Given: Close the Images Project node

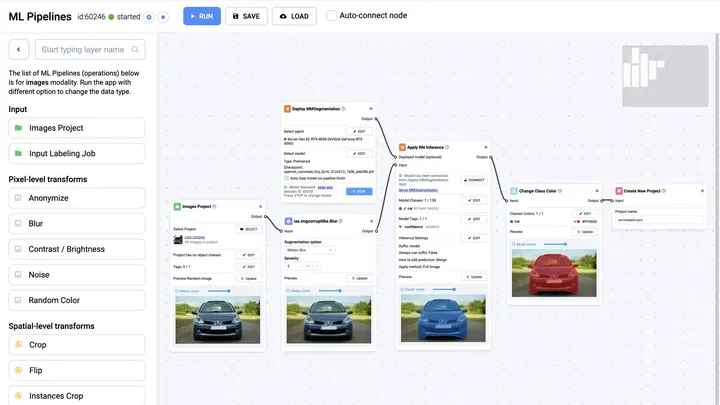Looking at the screenshot, I should 260,207.
